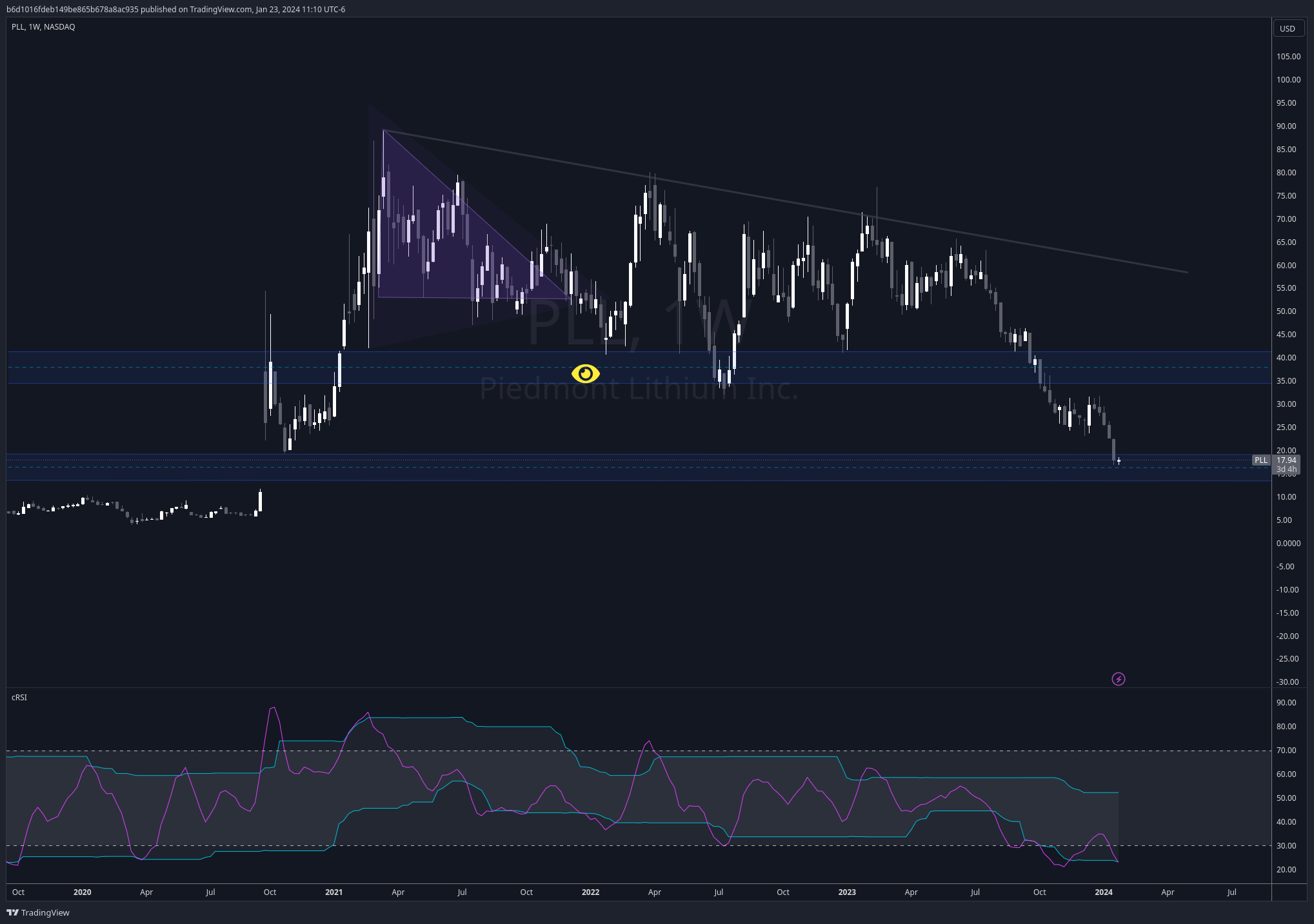The image size is (1314, 924).
Task: Click the USD currency button
Action: tap(1288, 28)
